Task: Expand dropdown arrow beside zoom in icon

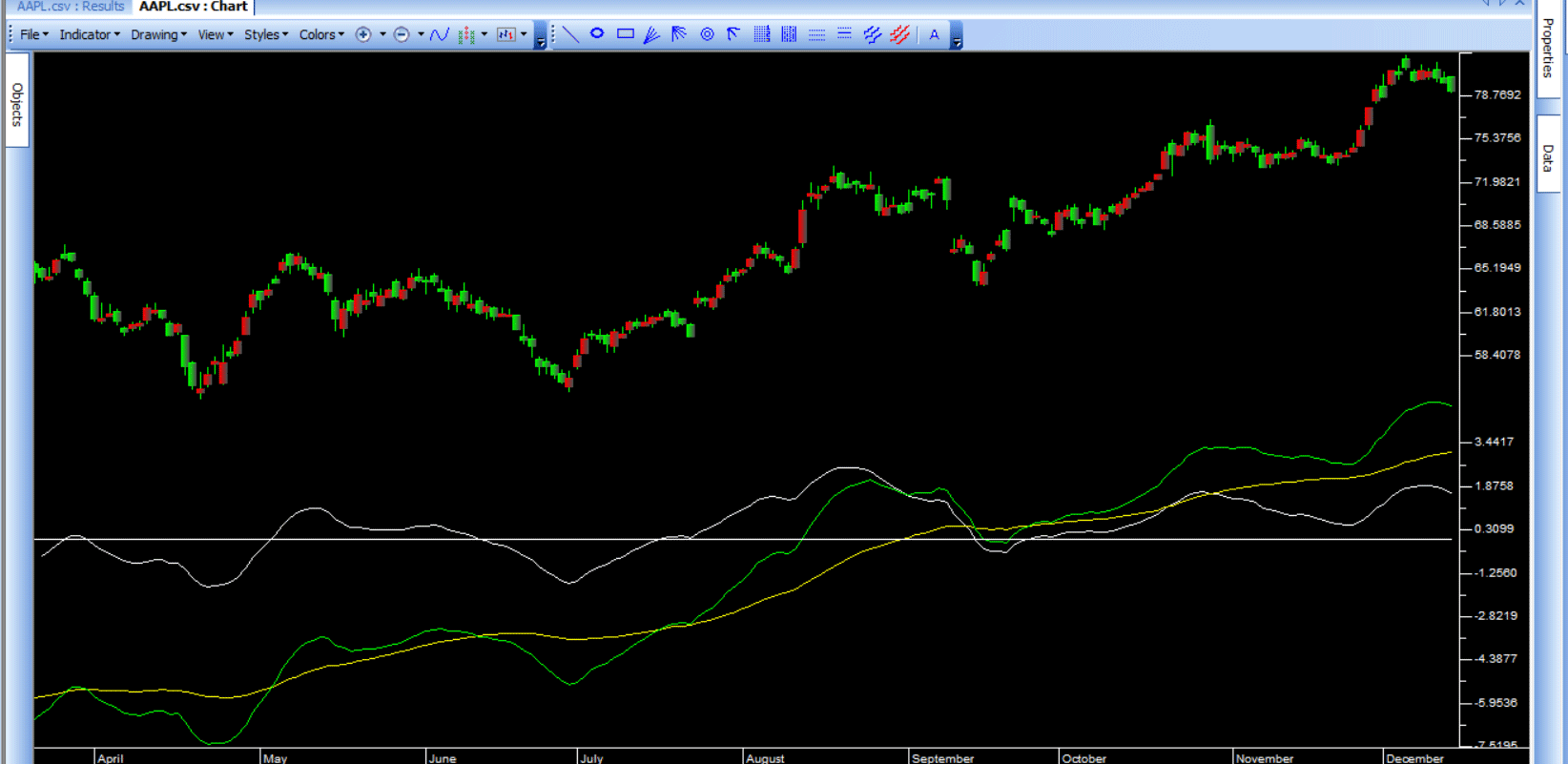Action: pyautogui.click(x=382, y=34)
